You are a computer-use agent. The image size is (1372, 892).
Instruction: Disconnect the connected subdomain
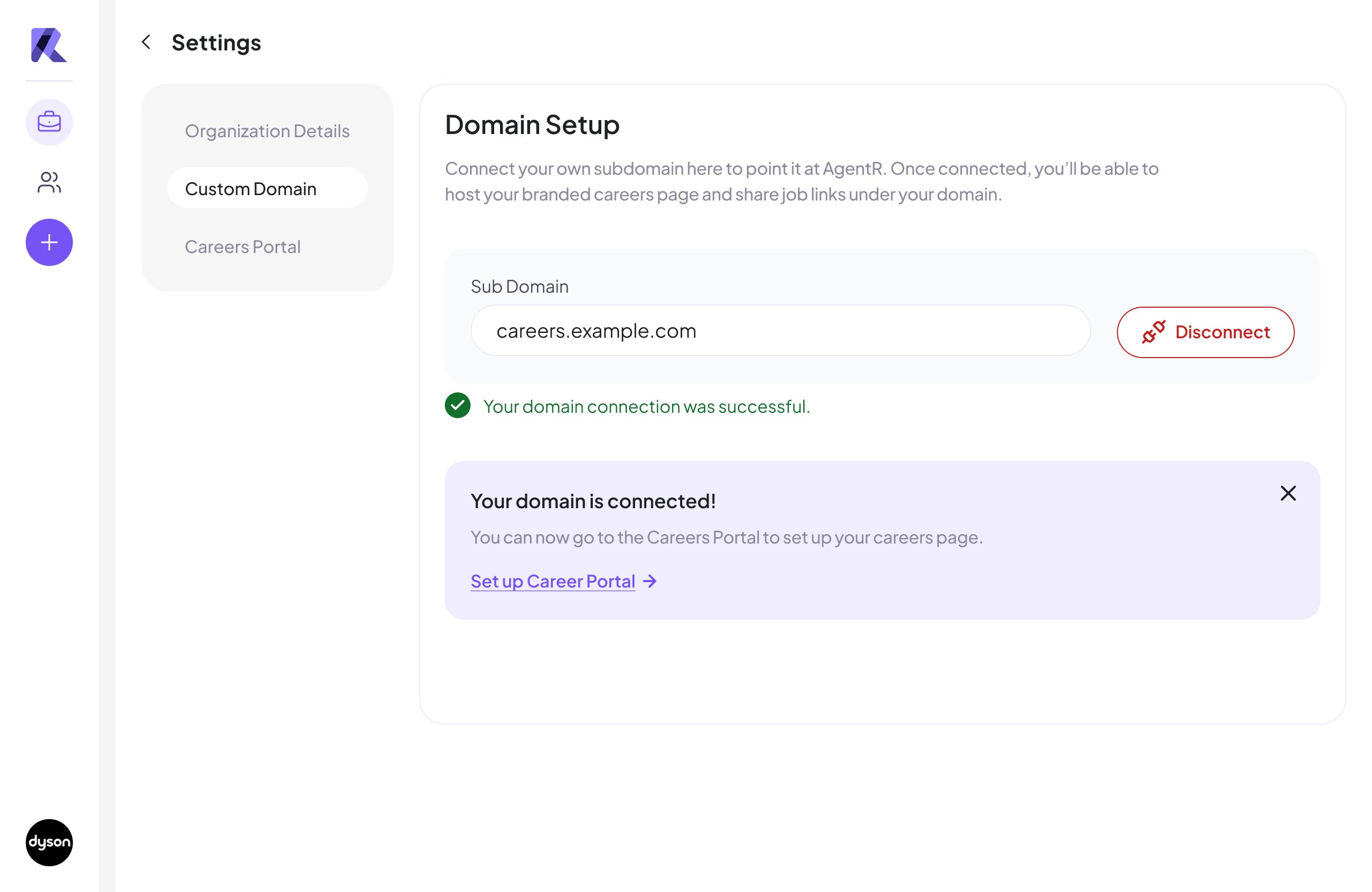click(1205, 332)
